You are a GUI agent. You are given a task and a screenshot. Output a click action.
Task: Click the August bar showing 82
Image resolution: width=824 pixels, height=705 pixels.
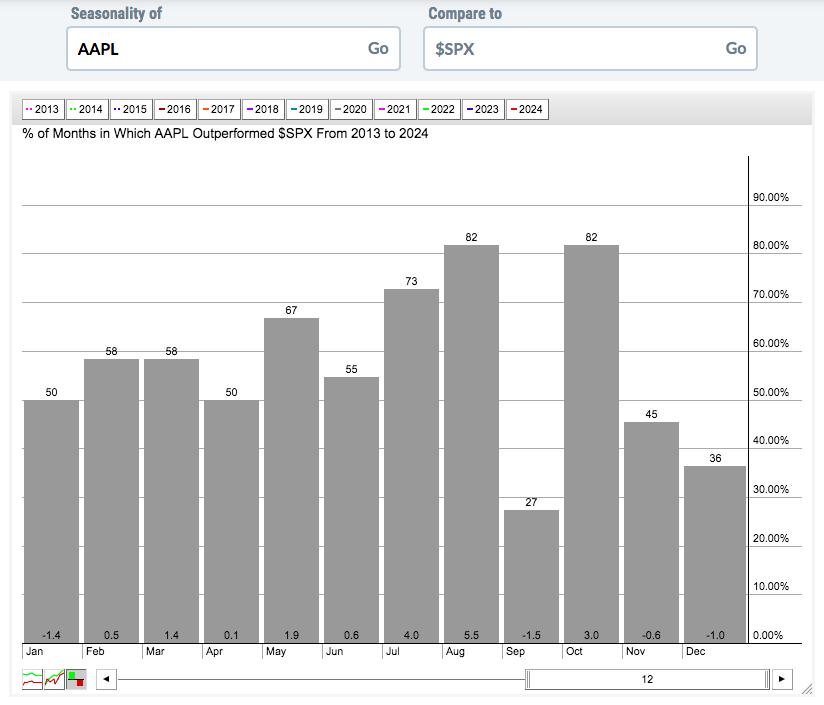(471, 444)
